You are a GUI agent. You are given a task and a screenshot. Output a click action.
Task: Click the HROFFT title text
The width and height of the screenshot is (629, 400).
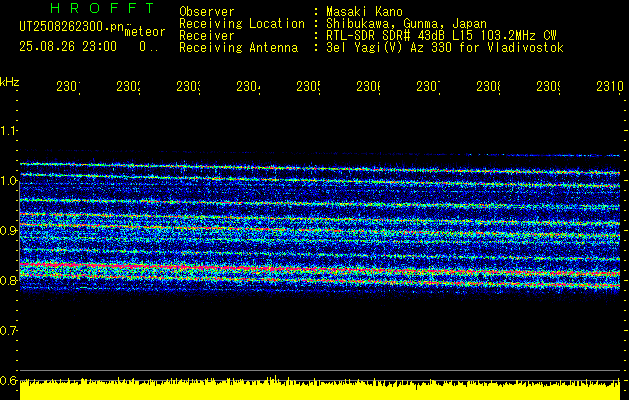tap(103, 8)
